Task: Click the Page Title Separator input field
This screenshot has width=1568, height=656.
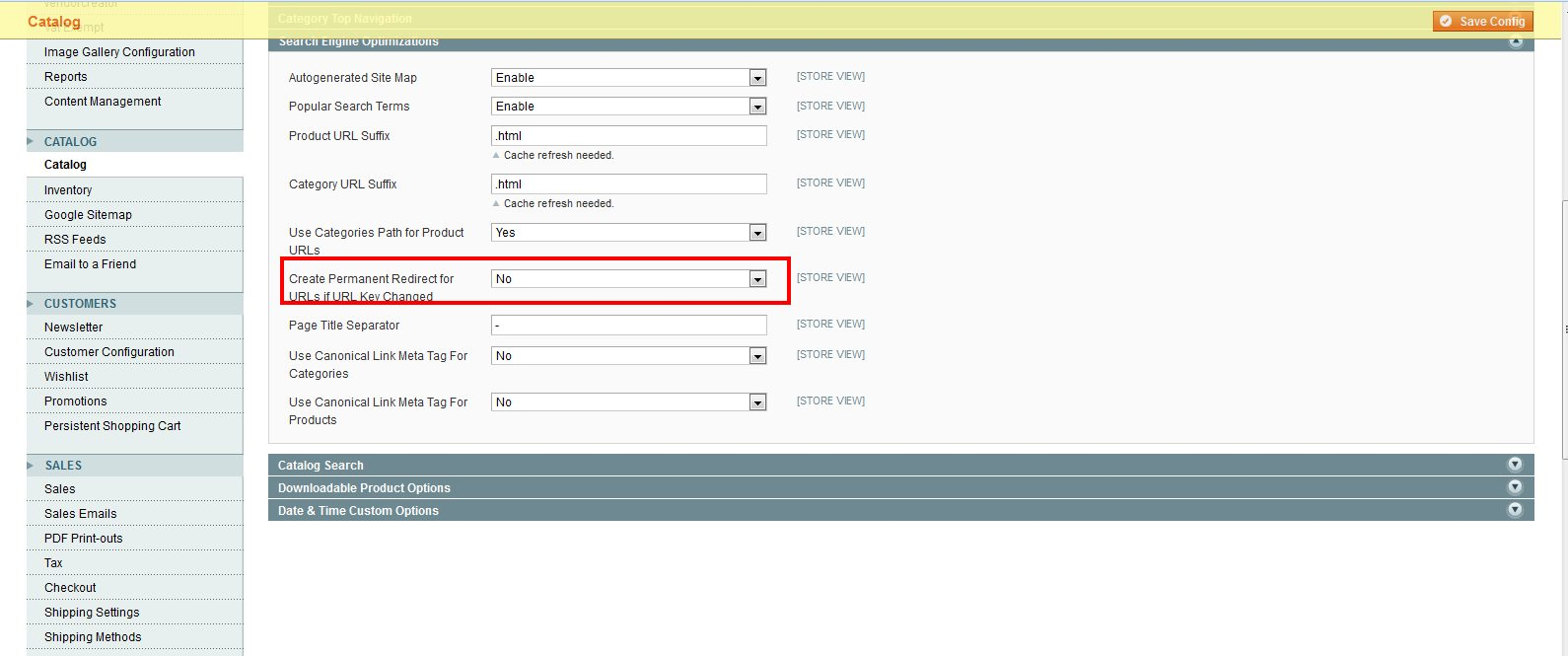Action: (x=629, y=326)
